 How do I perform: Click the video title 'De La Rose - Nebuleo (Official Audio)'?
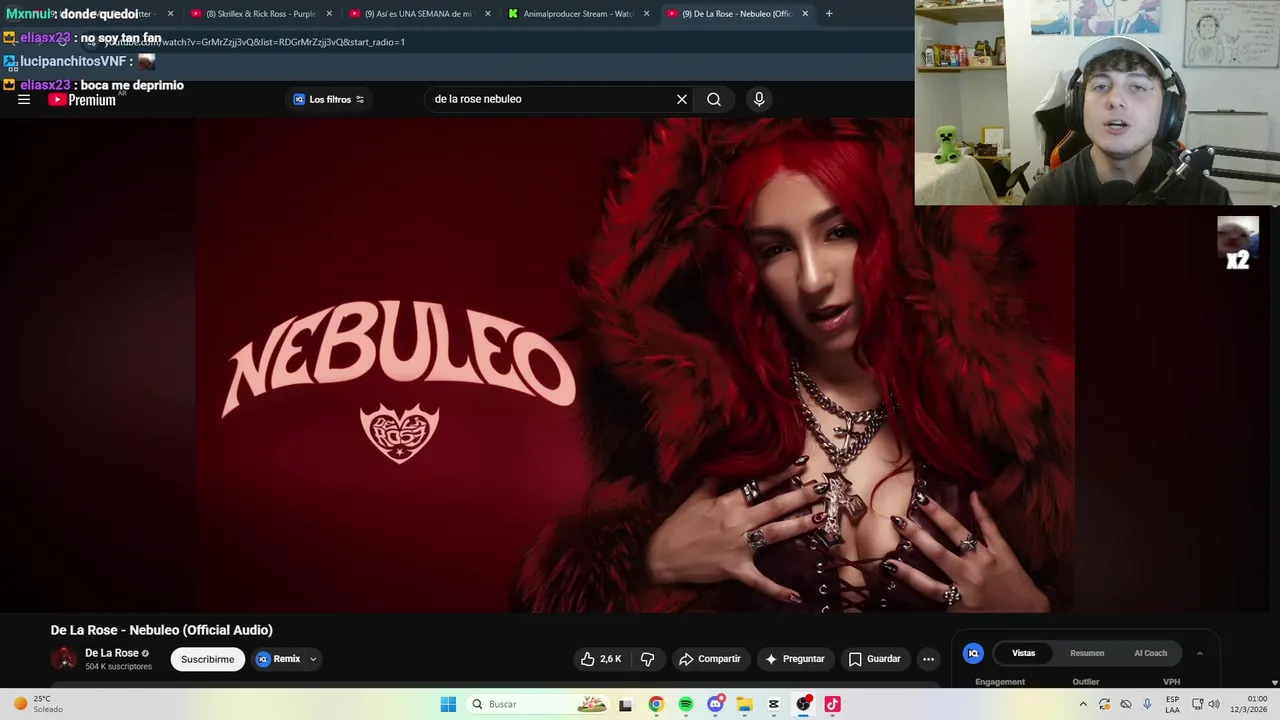[x=162, y=630]
